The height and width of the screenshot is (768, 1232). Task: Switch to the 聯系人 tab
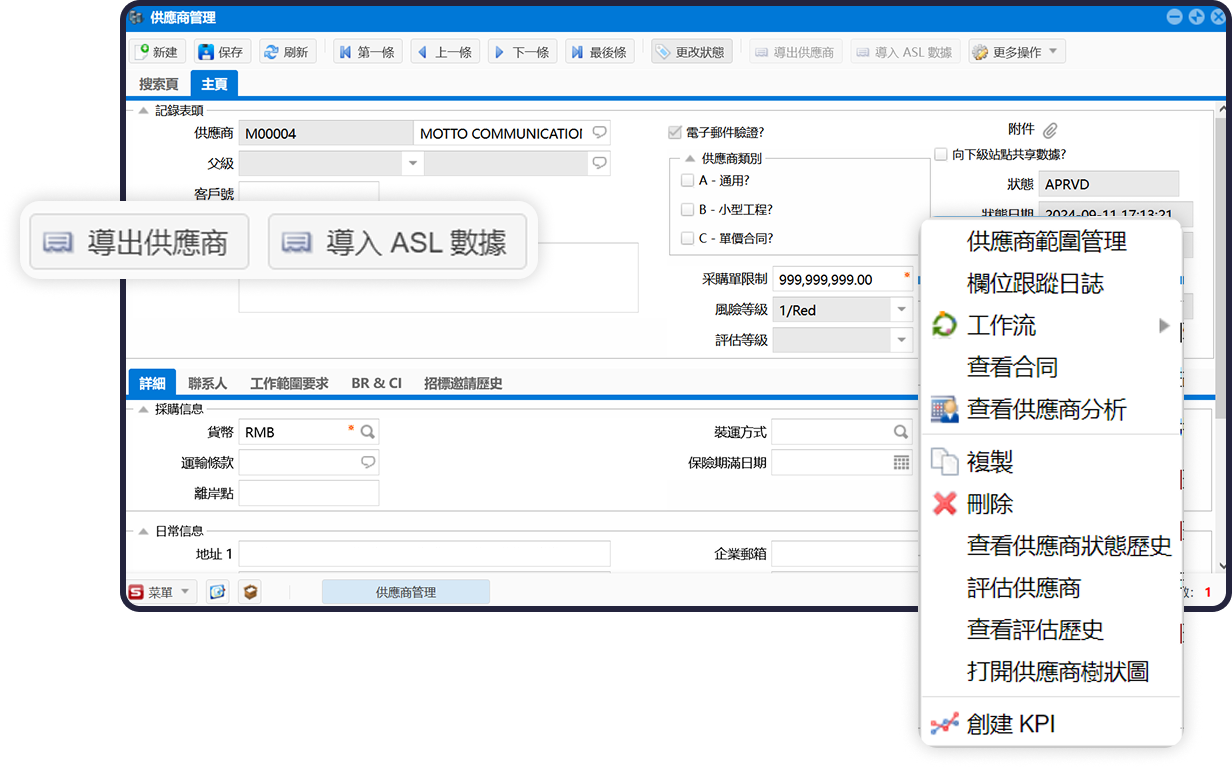[x=207, y=383]
